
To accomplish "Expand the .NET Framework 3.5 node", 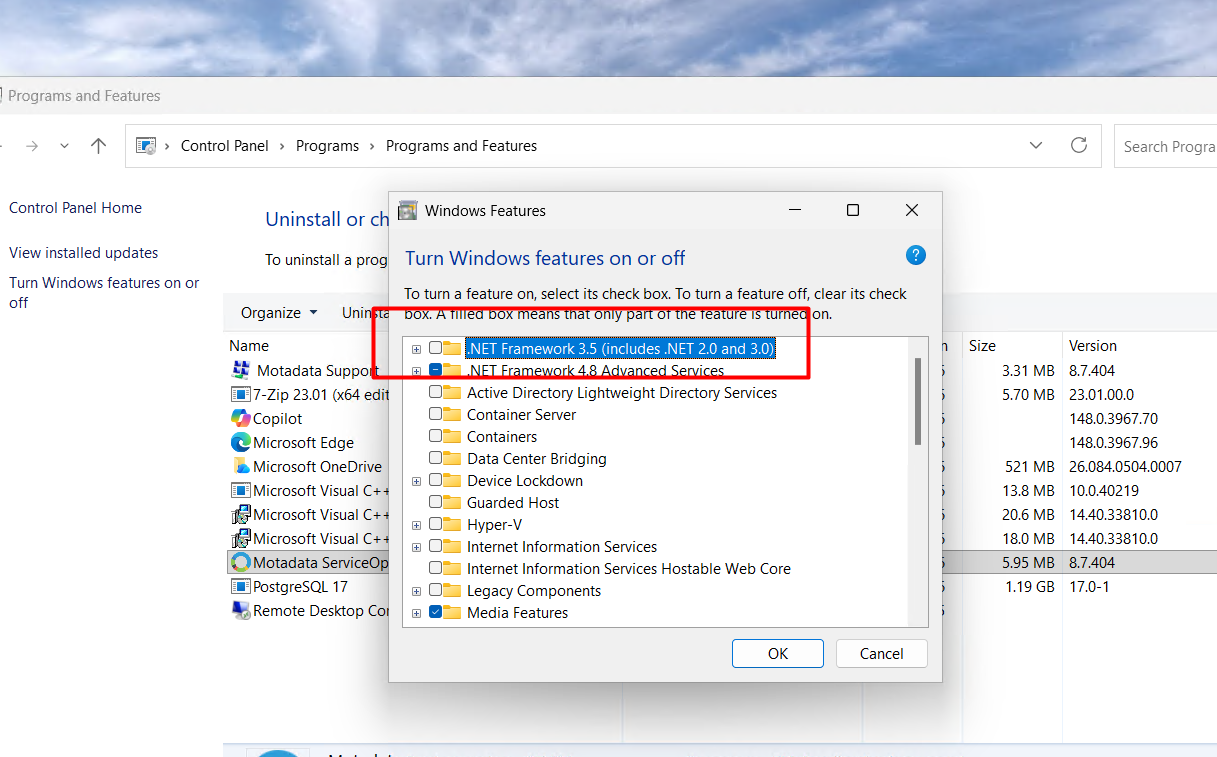I will click(416, 349).
